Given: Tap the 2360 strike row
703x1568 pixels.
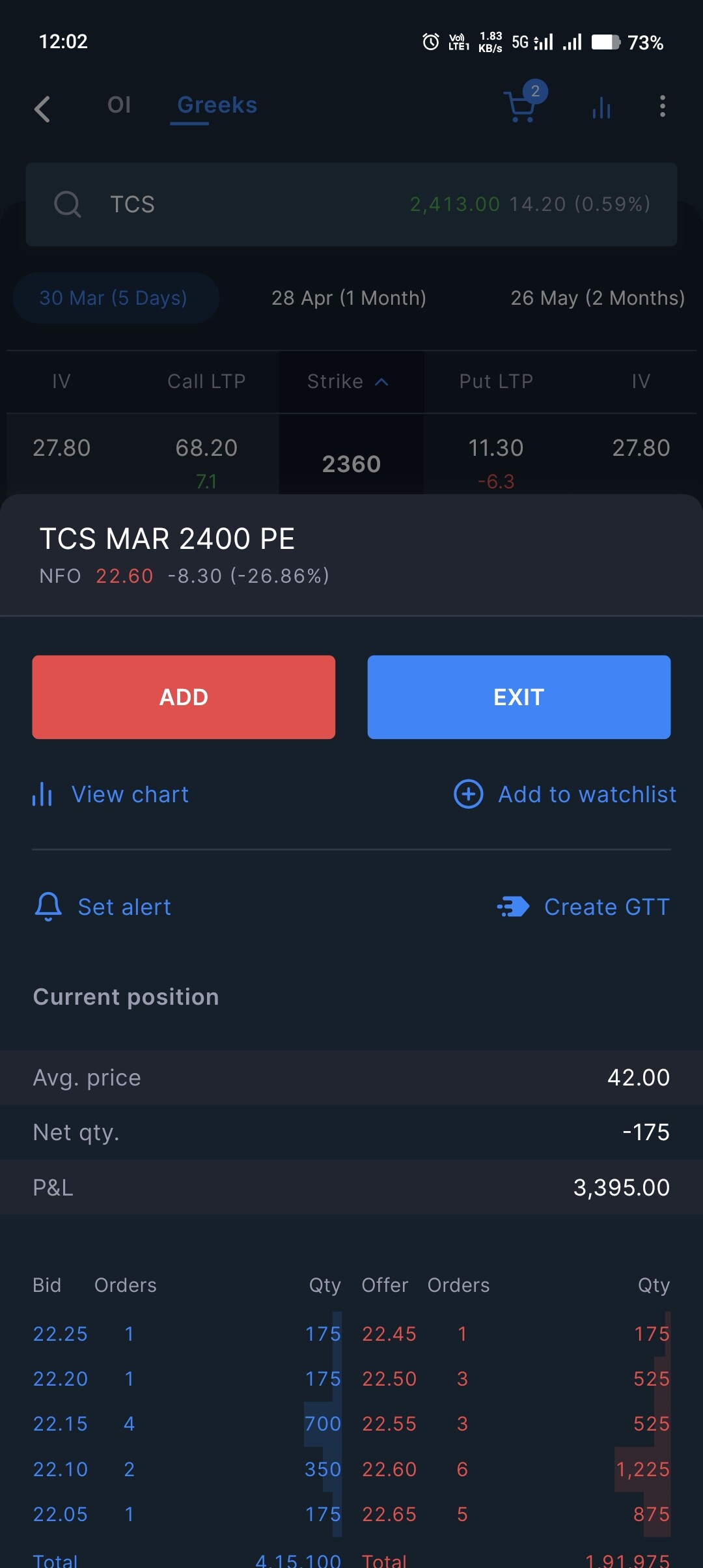Looking at the screenshot, I should [351, 463].
